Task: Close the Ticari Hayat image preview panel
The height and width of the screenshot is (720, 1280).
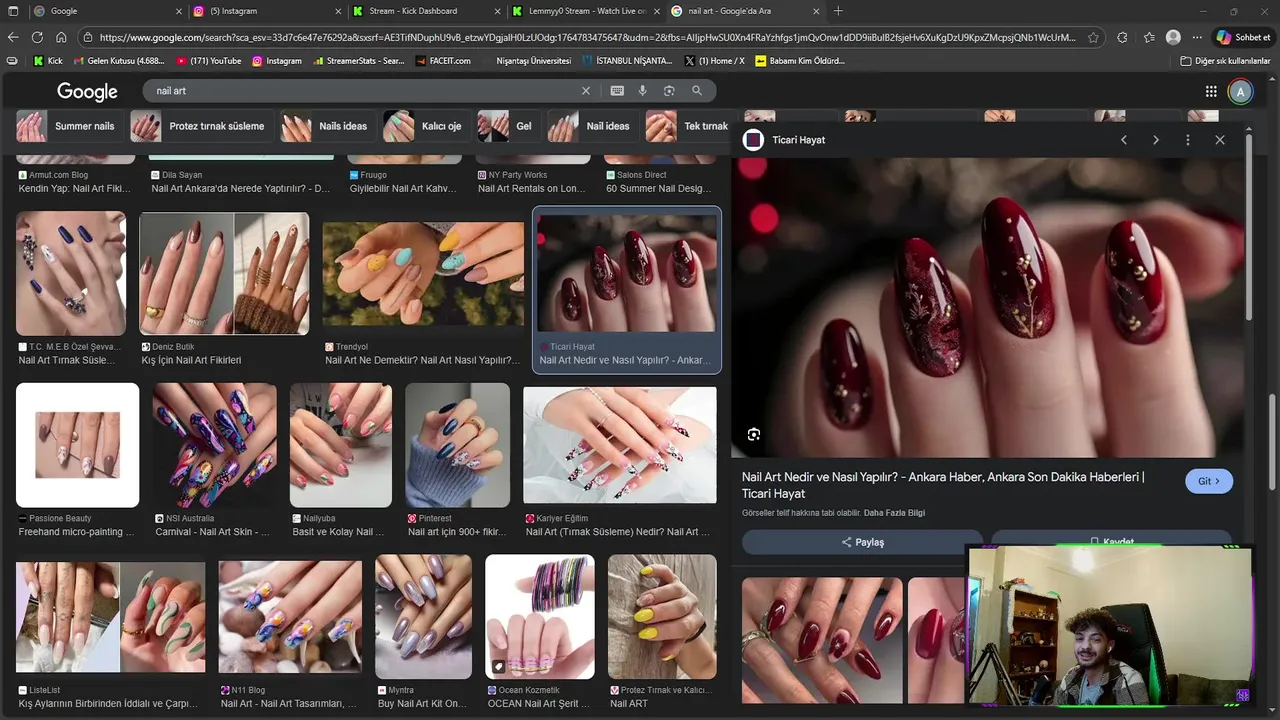Action: (1220, 140)
